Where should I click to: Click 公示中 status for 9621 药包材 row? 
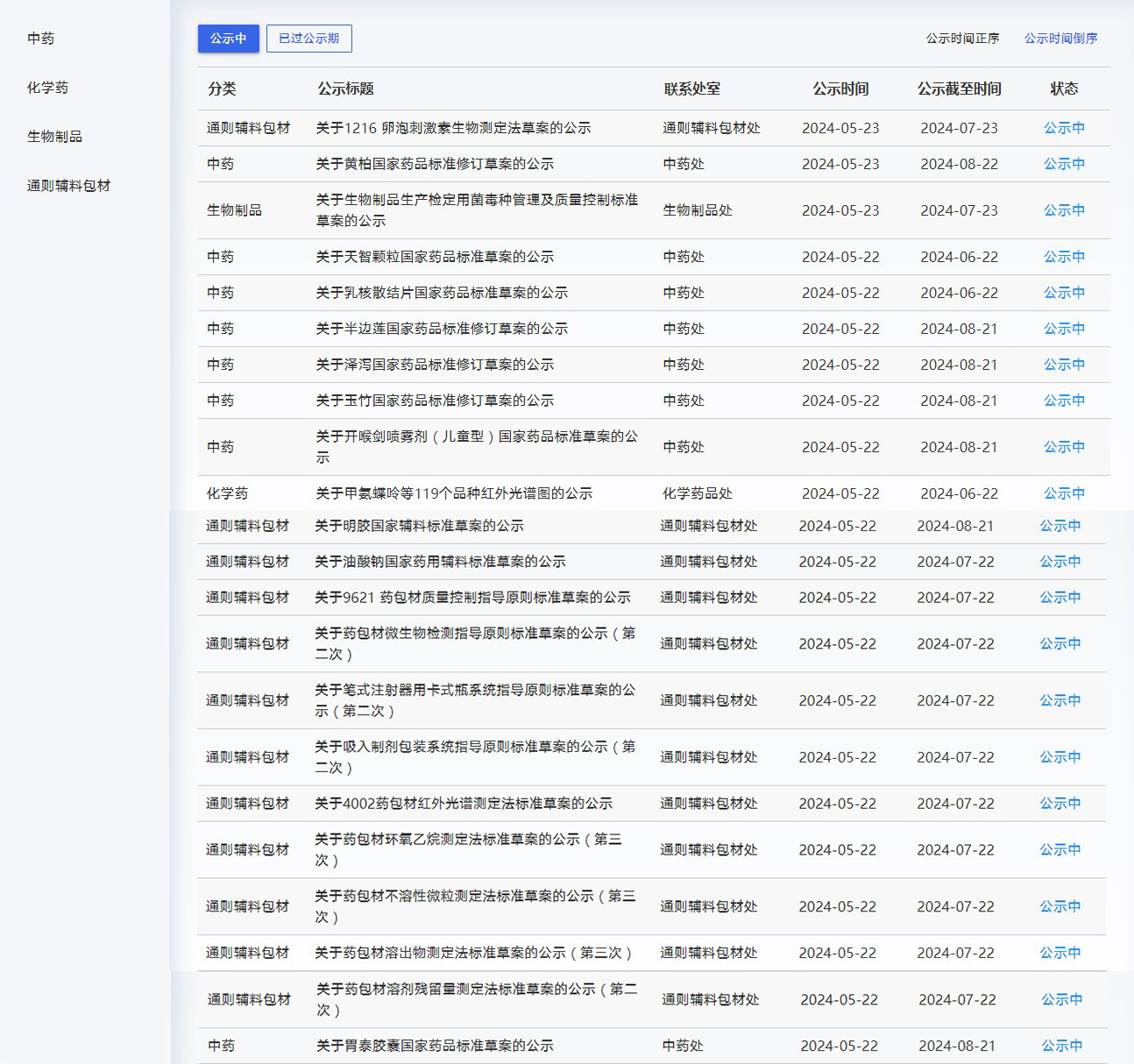click(x=1060, y=598)
